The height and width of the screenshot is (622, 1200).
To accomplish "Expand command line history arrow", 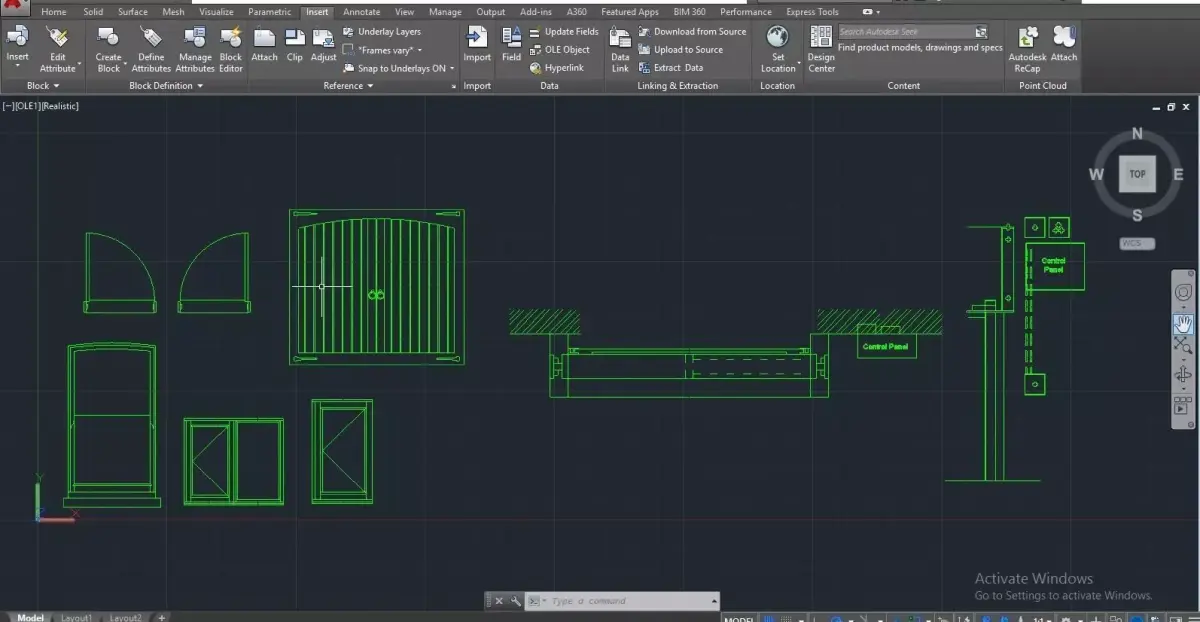I will 714,601.
